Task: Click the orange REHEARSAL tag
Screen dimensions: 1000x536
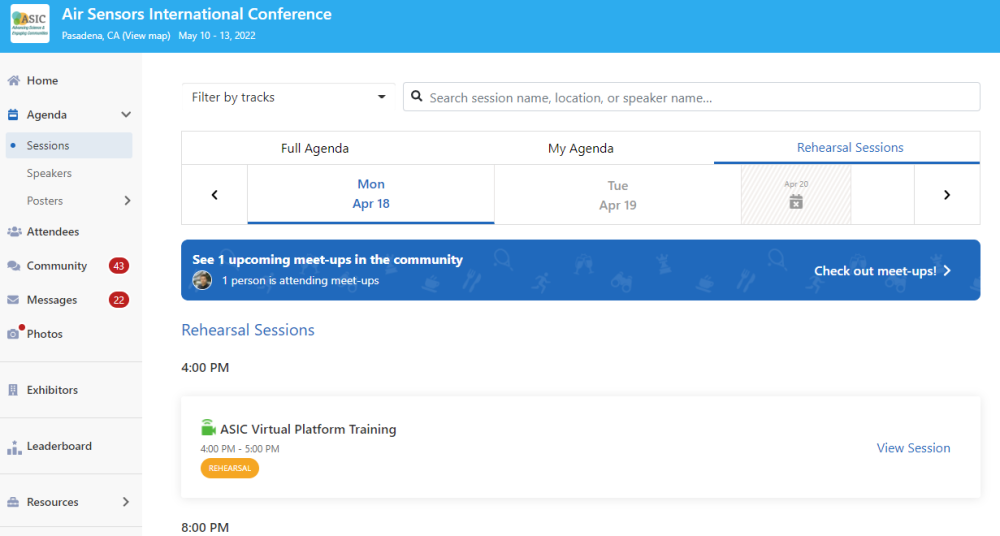Action: tap(230, 468)
